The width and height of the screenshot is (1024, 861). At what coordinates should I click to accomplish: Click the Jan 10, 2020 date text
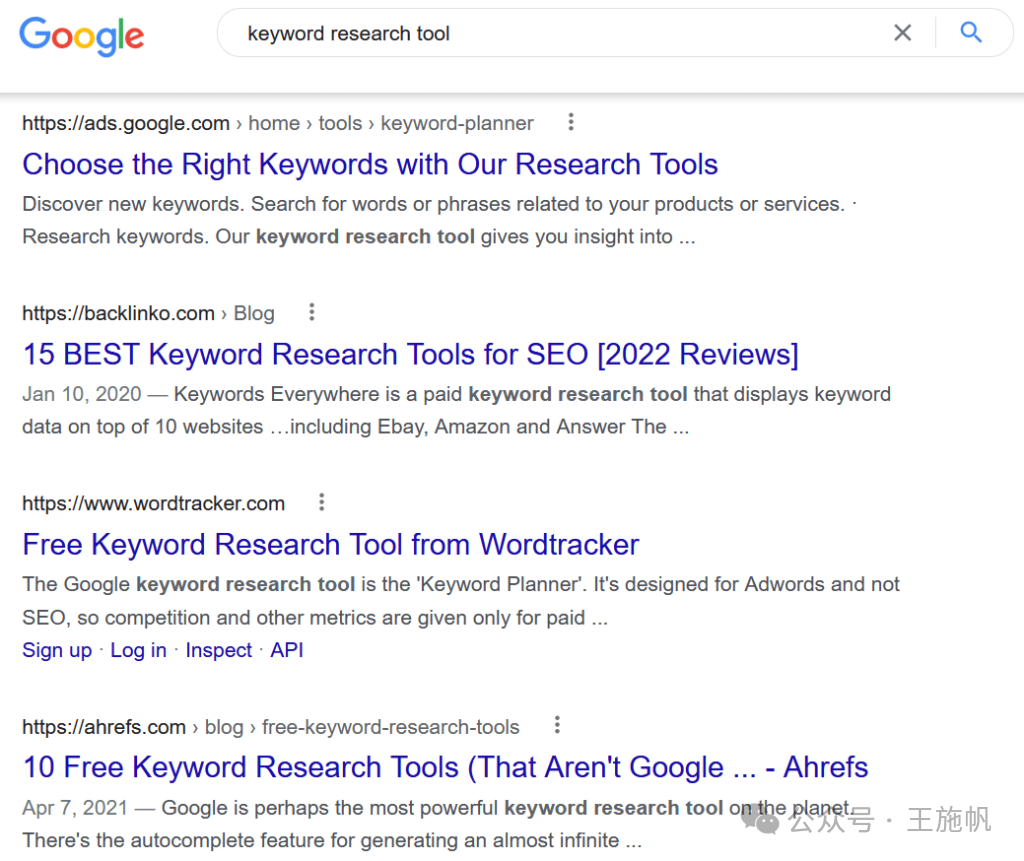[82, 395]
